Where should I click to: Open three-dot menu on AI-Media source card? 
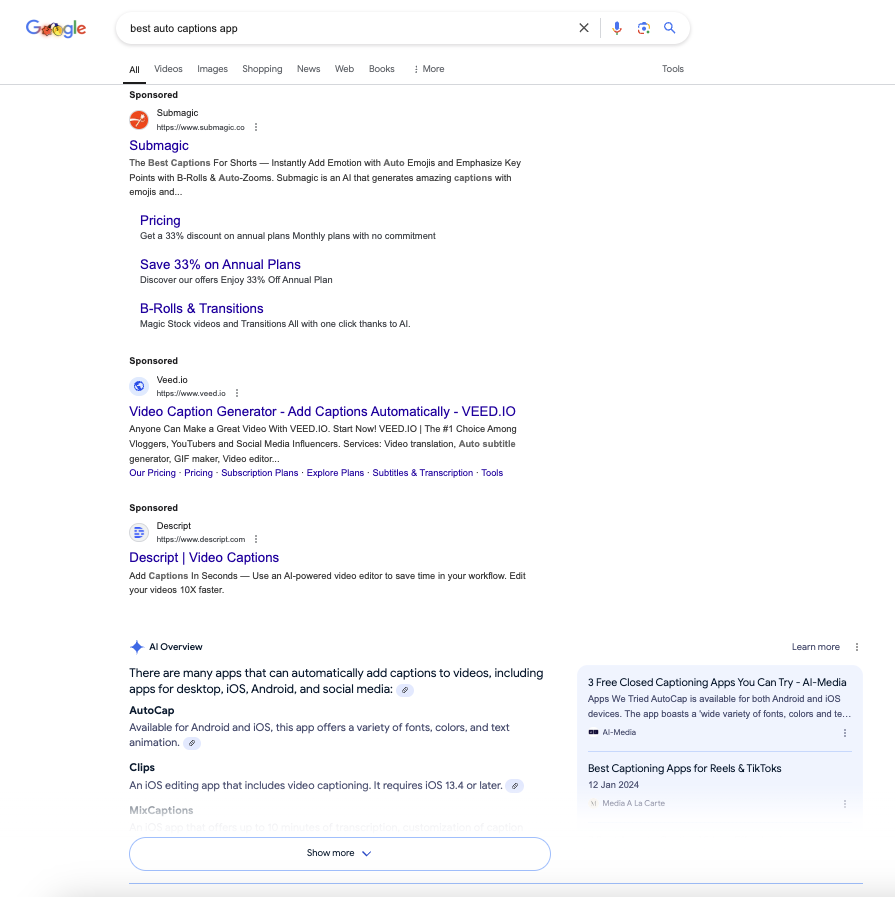845,733
